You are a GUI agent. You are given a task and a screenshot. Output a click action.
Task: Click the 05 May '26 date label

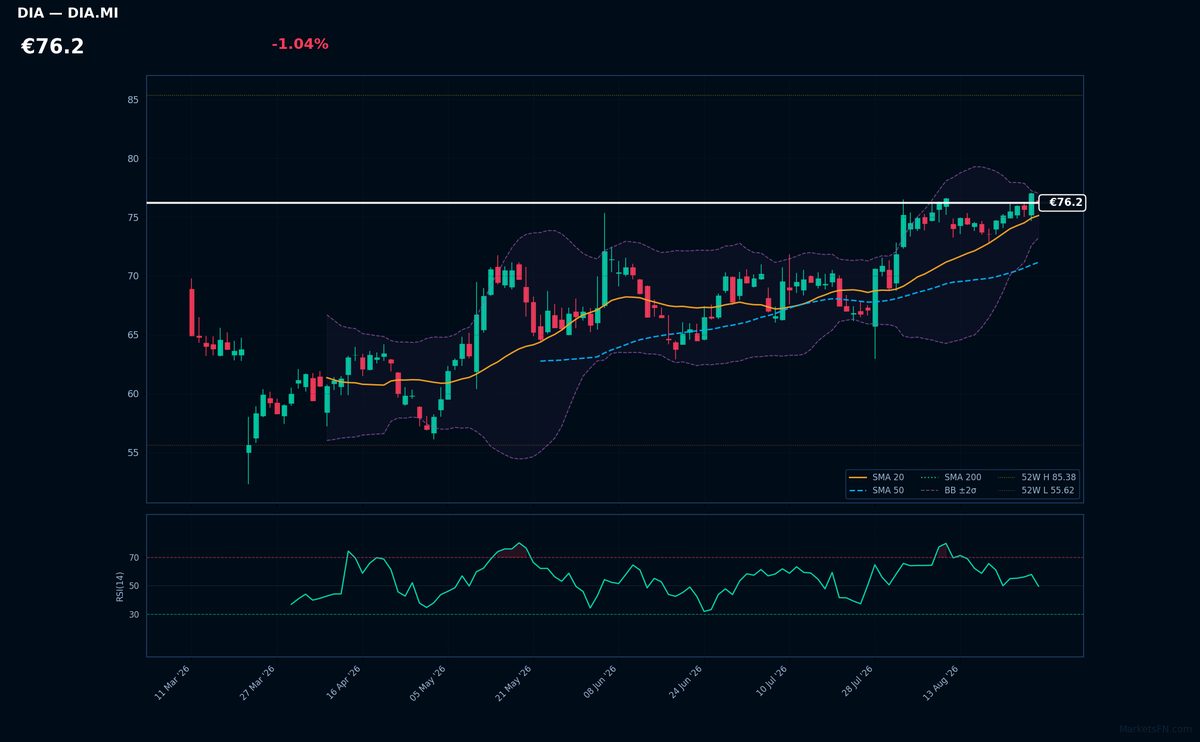(427, 683)
